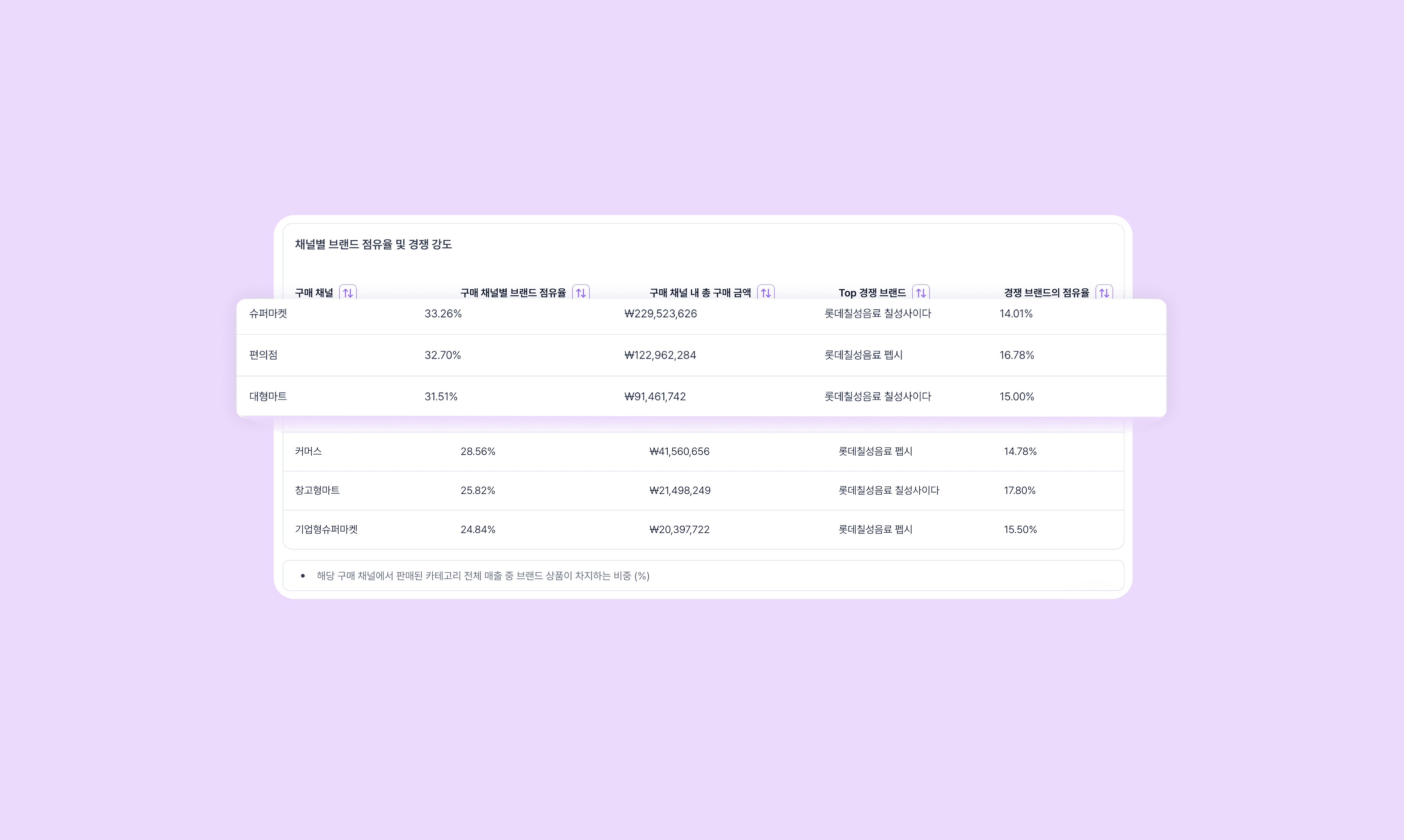Sort the Top 경쟁 브랜드 column
The image size is (1404, 840).
pos(921,293)
